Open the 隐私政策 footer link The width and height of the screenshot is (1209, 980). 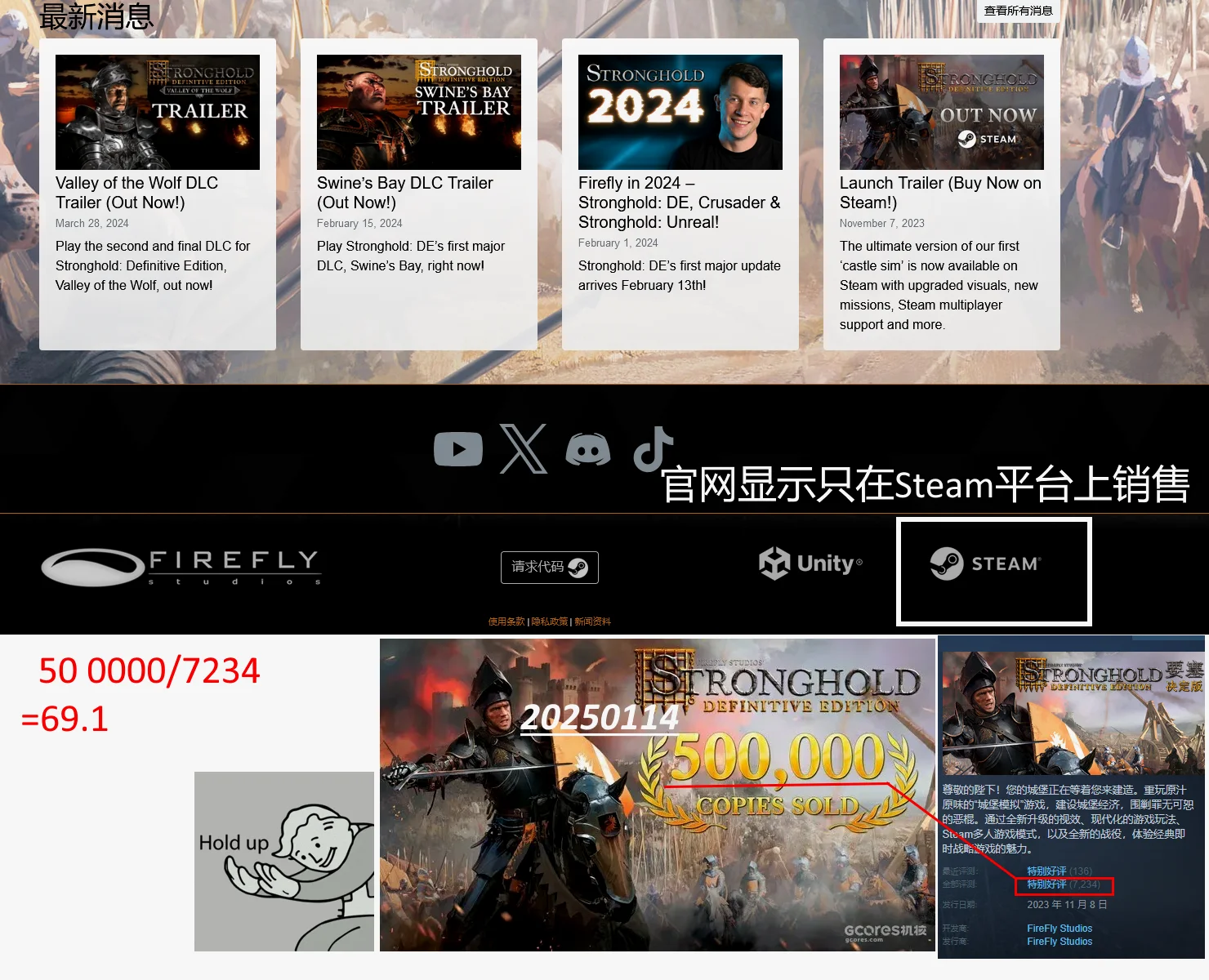coord(550,621)
